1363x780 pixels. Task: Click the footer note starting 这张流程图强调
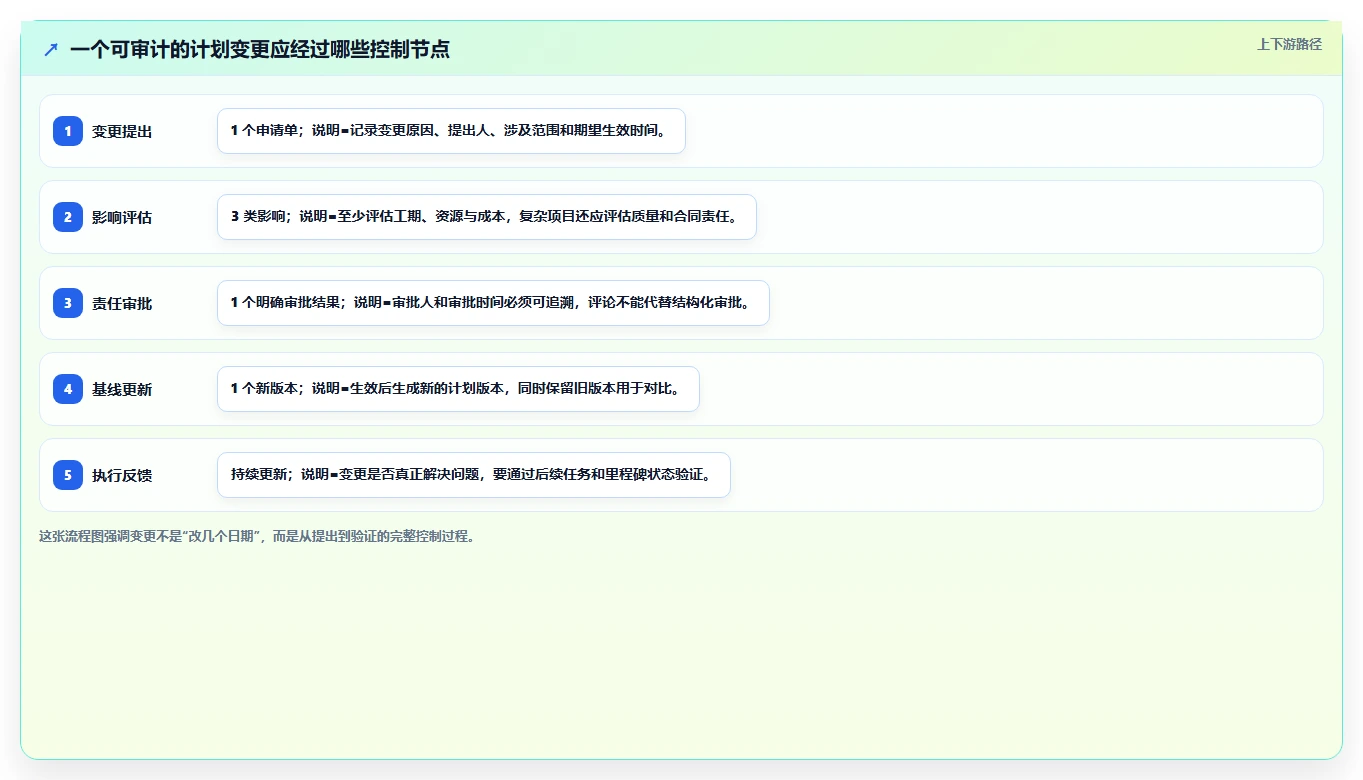coord(258,536)
